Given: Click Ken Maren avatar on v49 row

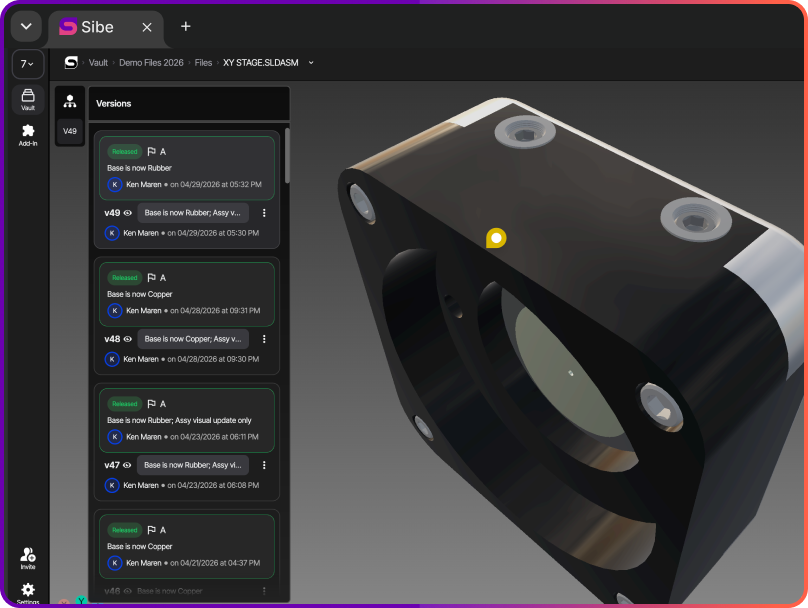Looking at the screenshot, I should click(112, 233).
